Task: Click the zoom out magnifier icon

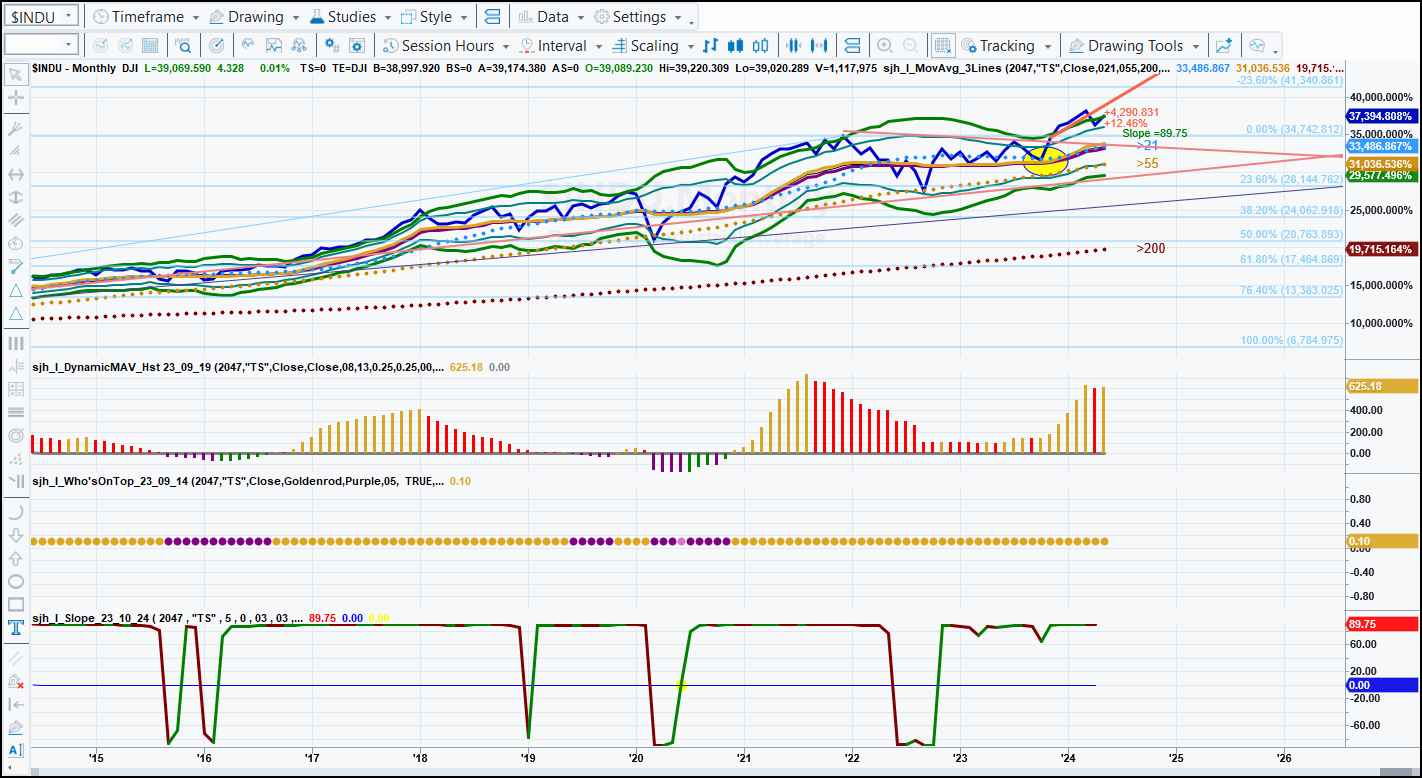Action: point(910,45)
